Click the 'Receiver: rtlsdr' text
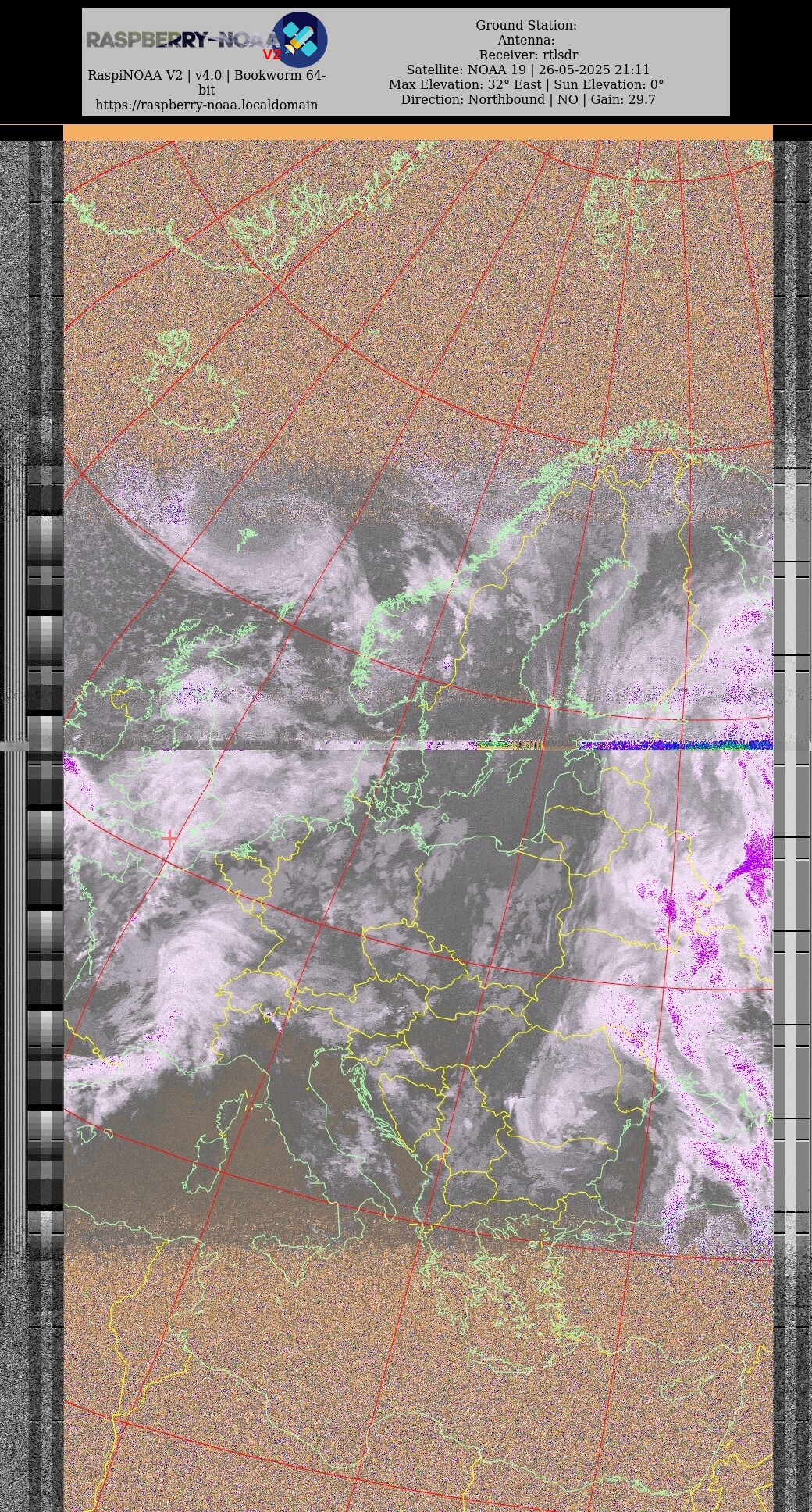Image resolution: width=812 pixels, height=1512 pixels. (x=529, y=55)
